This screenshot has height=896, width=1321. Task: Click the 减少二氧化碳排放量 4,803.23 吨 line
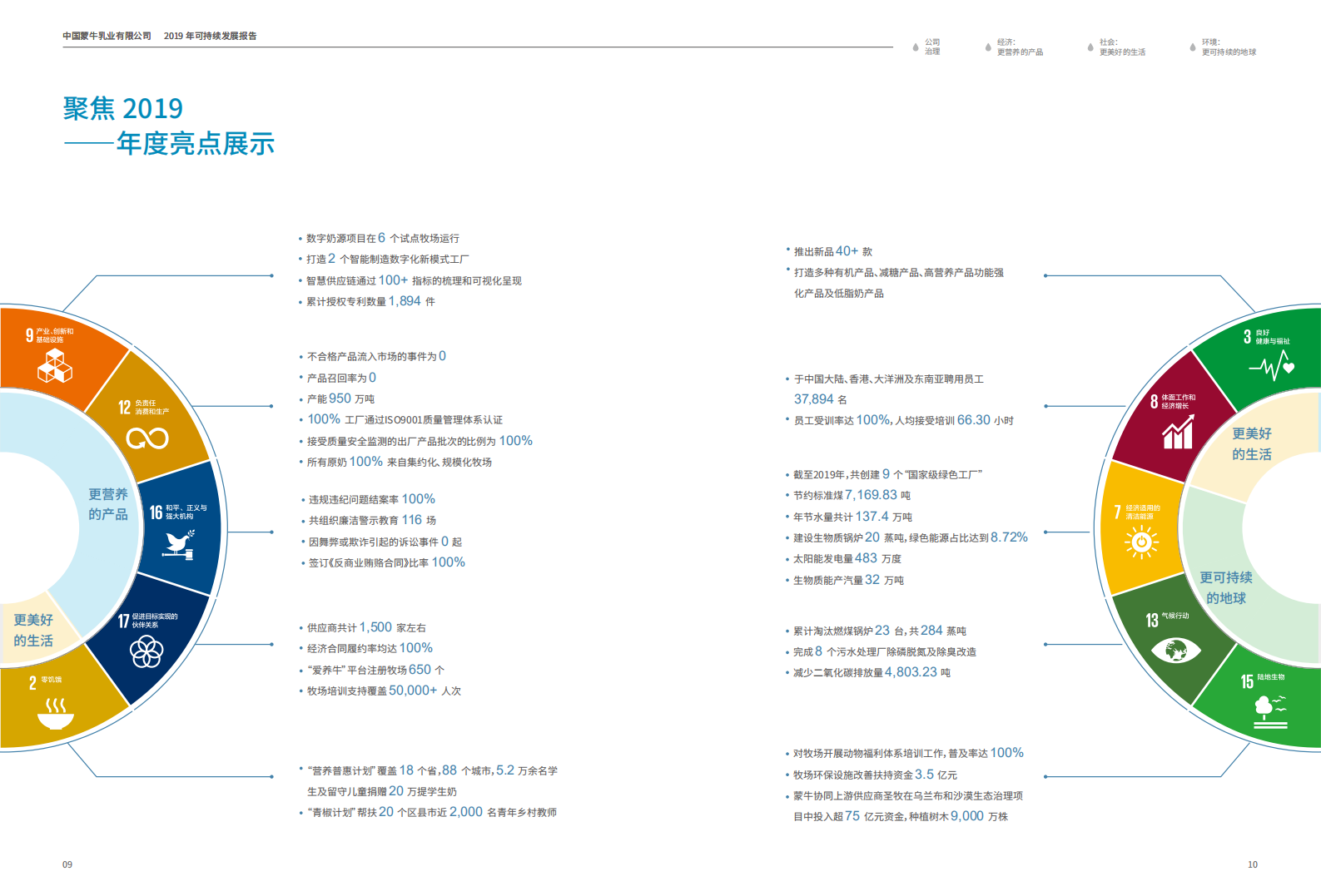coord(872,672)
